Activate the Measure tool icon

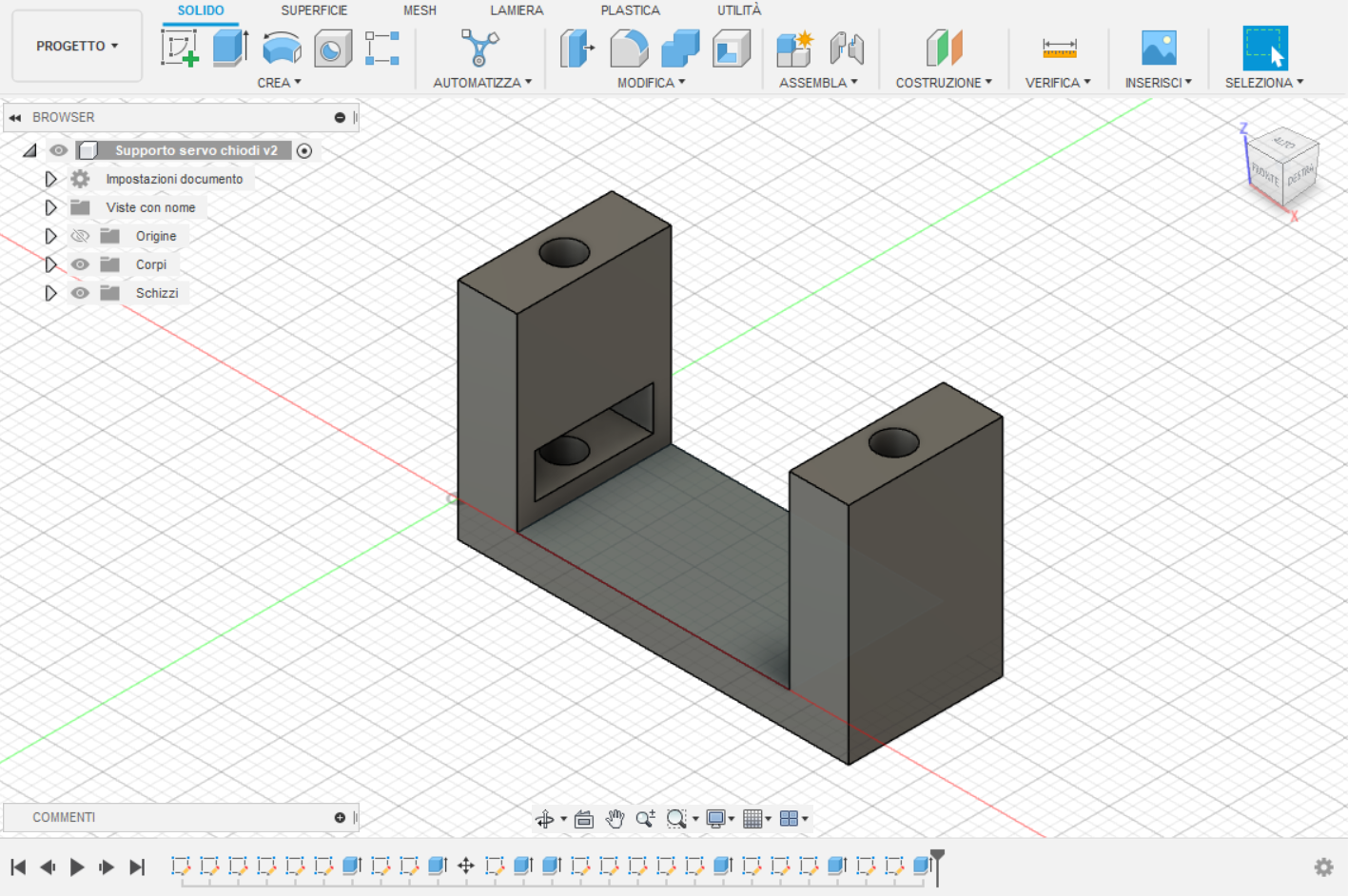(1059, 48)
